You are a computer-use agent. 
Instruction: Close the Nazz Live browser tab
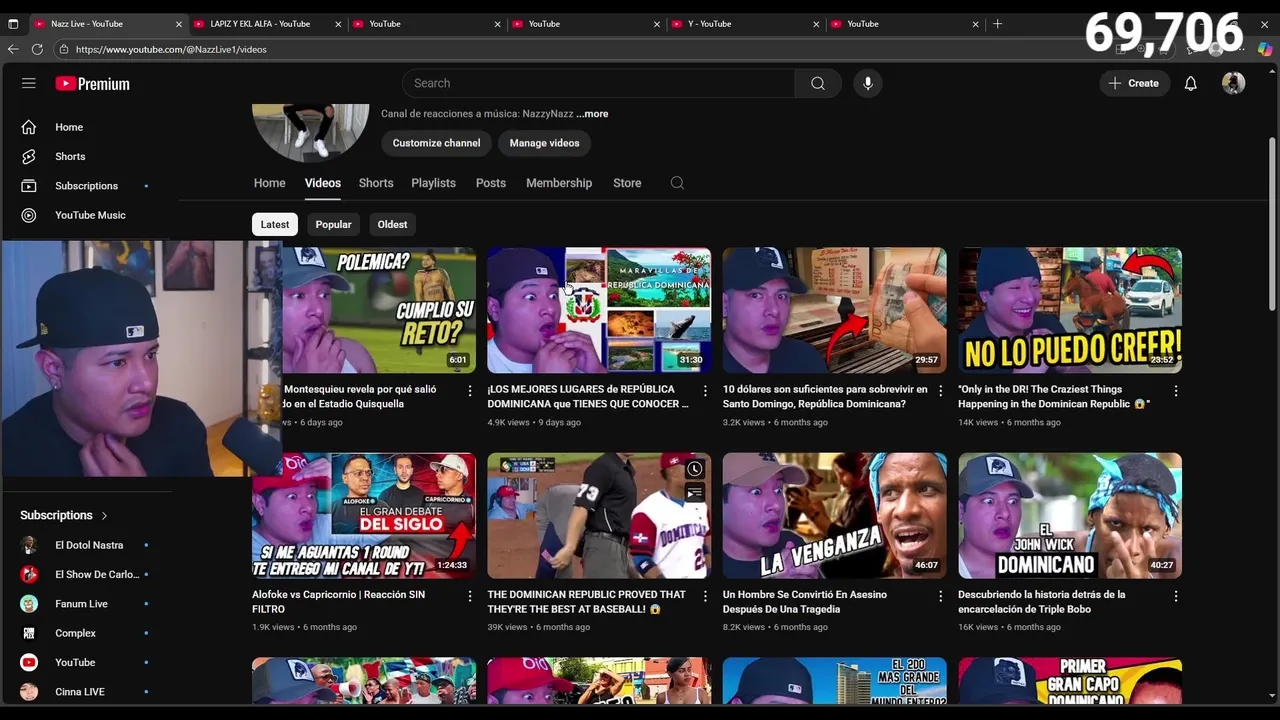pos(179,24)
